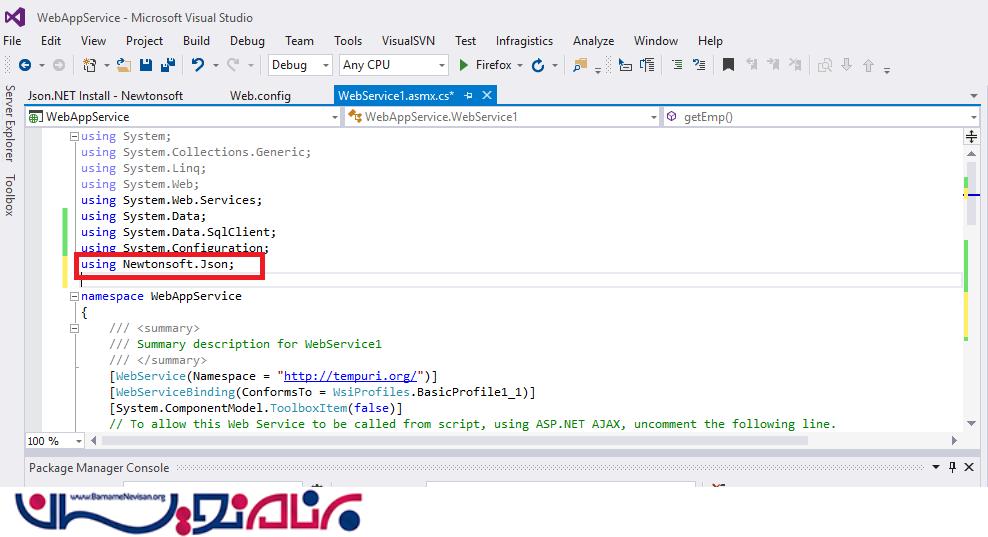This screenshot has width=988, height=537.
Task: Open the Server Explorer side panel
Action: pos(9,124)
